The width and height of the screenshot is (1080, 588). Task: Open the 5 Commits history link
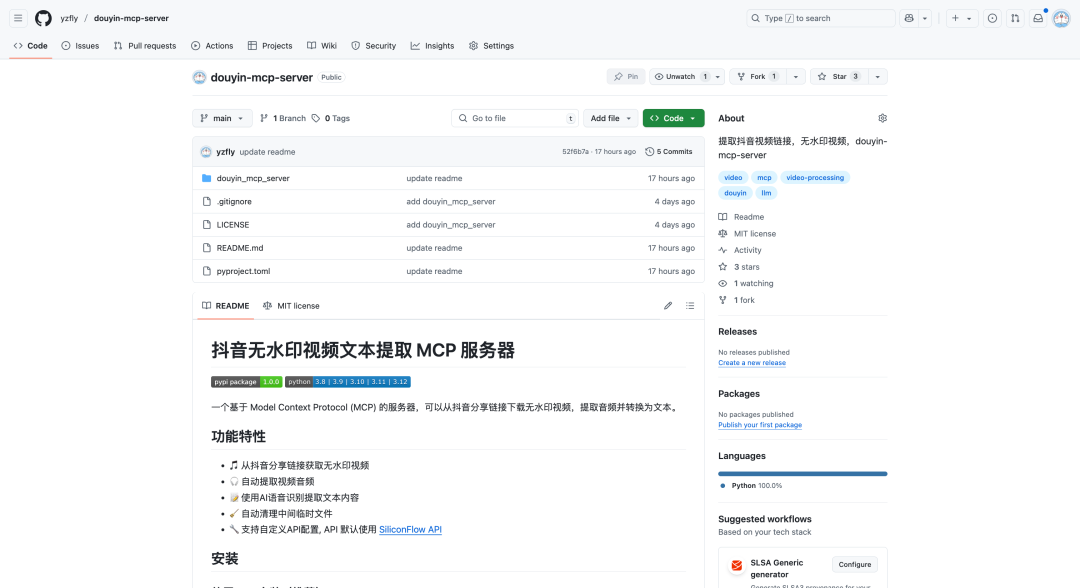click(x=669, y=151)
